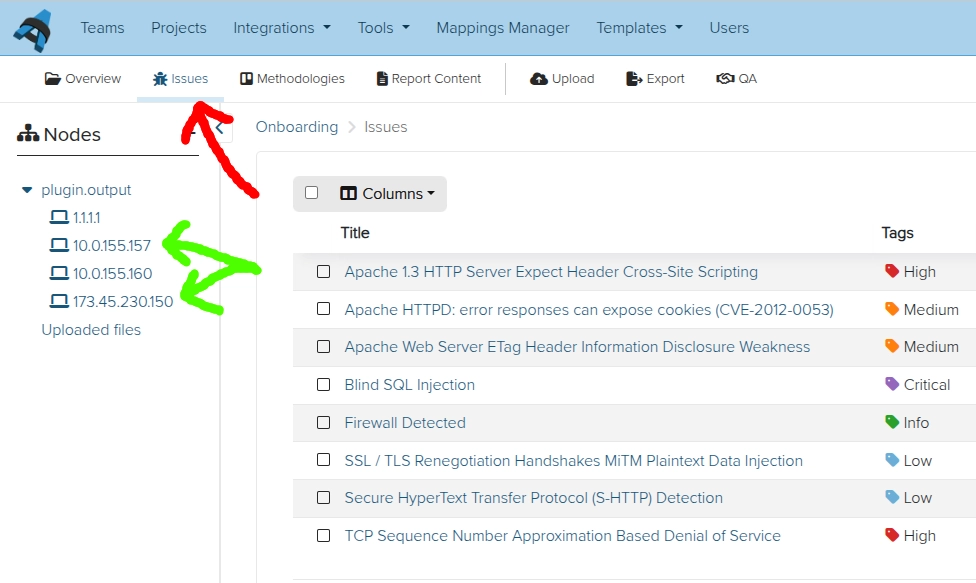This screenshot has width=976, height=583.
Task: Open Apache ETag Header Information Disclosure issue
Action: [x=577, y=347]
